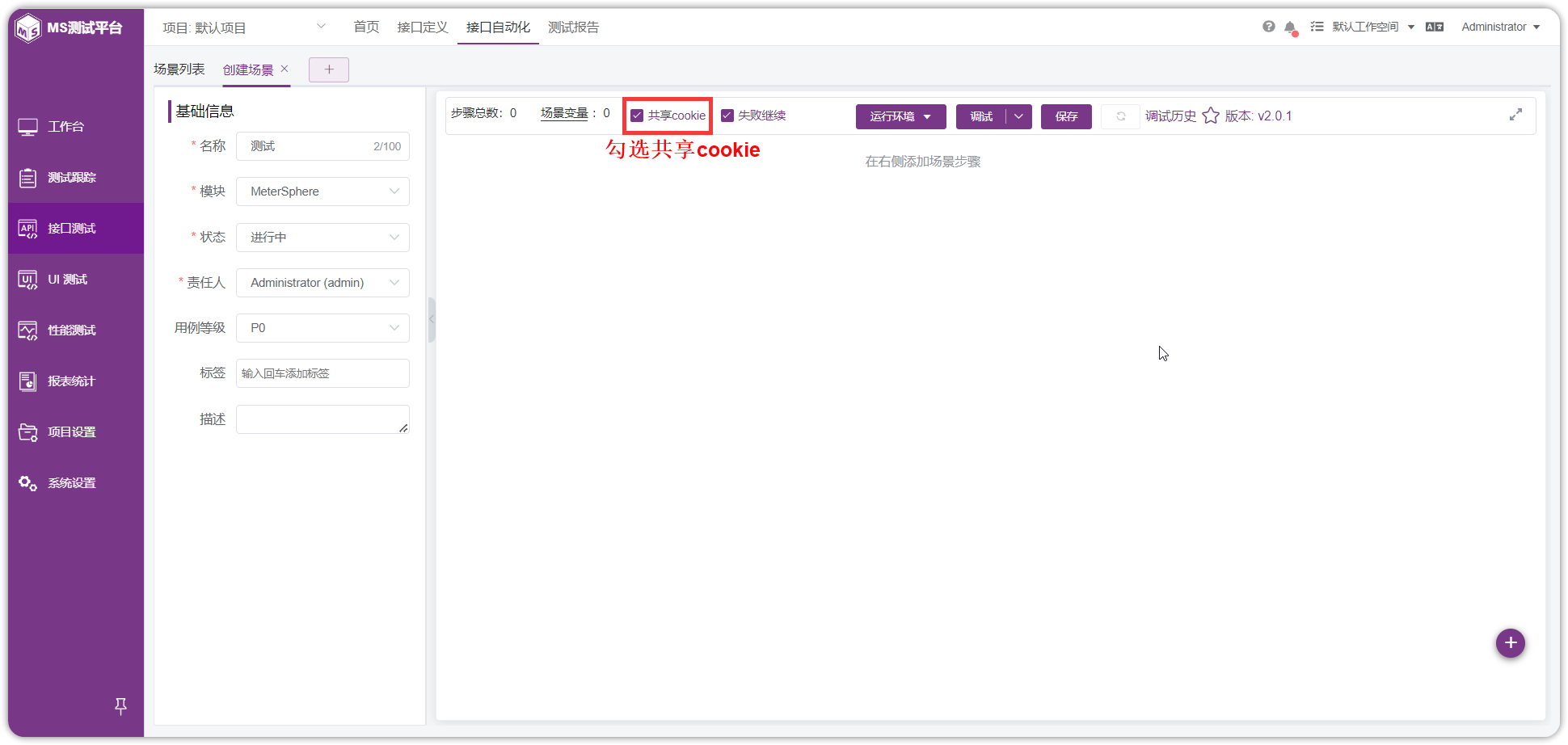Image resolution: width=1568 pixels, height=745 pixels.
Task: Expand the scenario editor to fullscreen
Action: pos(1516,115)
